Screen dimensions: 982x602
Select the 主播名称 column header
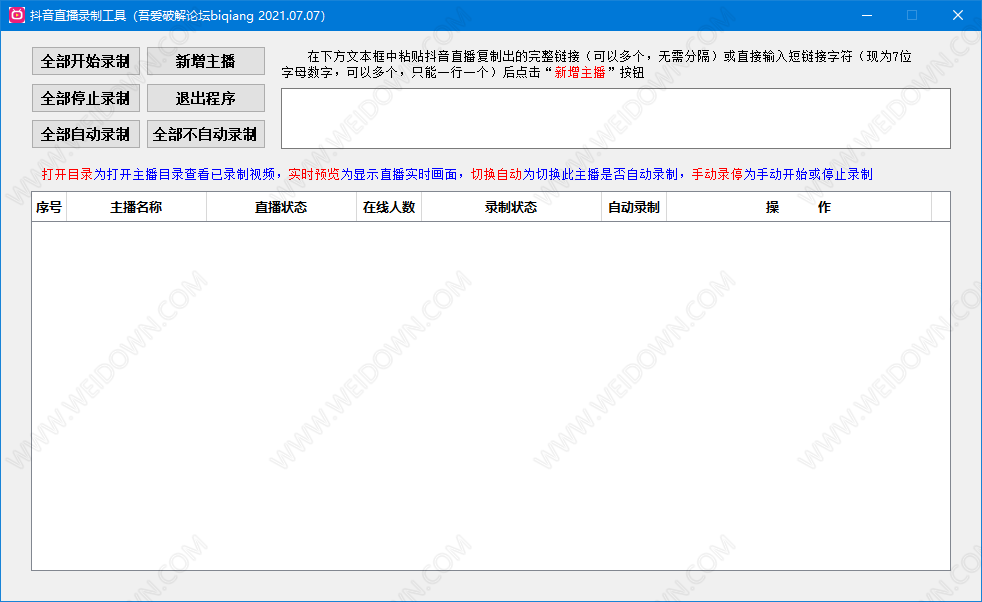(x=136, y=207)
